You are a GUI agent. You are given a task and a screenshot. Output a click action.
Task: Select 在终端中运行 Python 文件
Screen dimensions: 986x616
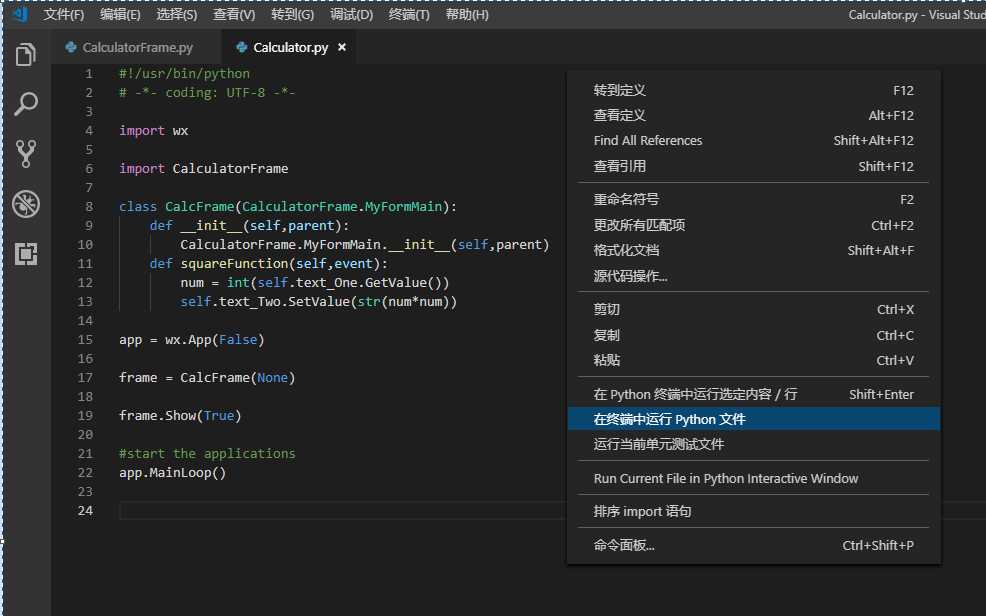(x=753, y=419)
